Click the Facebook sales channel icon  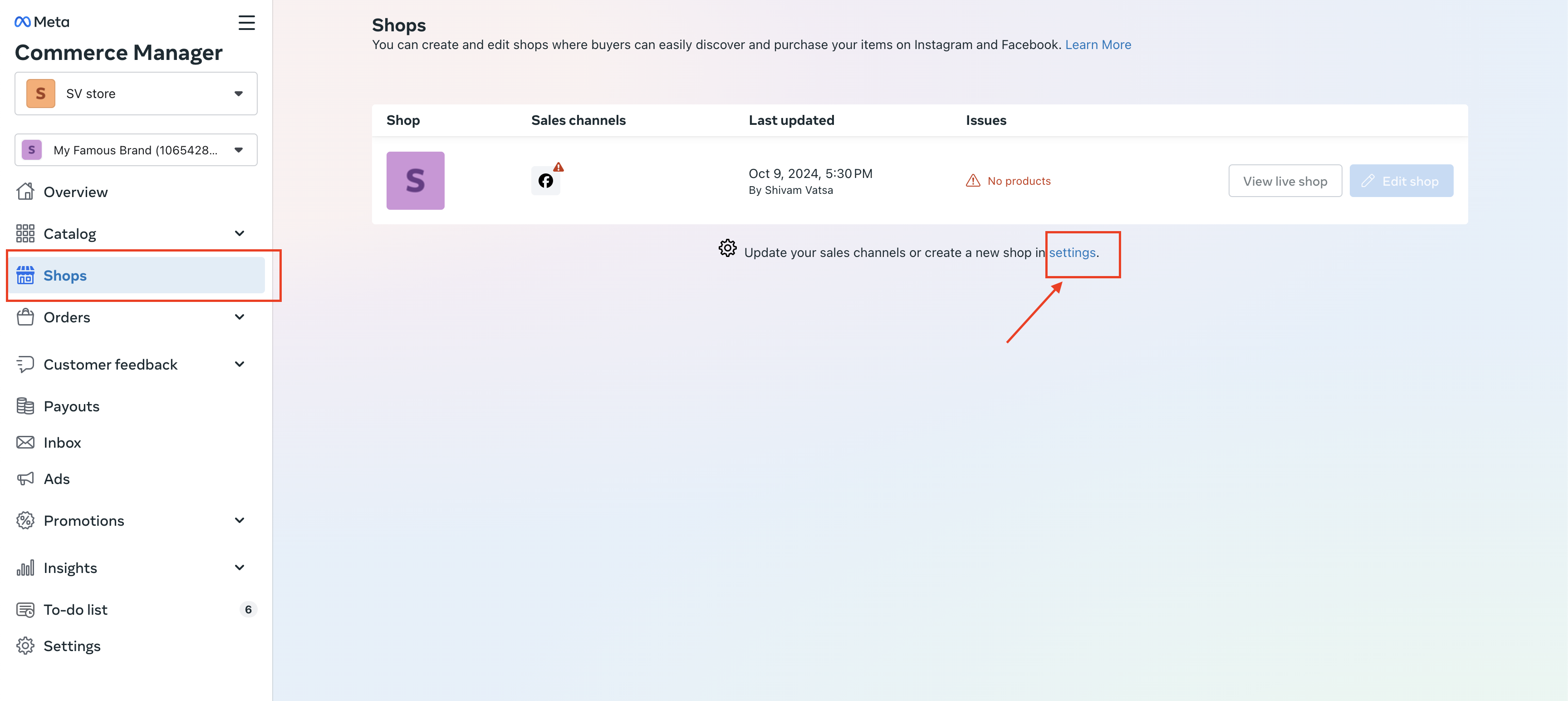click(545, 181)
